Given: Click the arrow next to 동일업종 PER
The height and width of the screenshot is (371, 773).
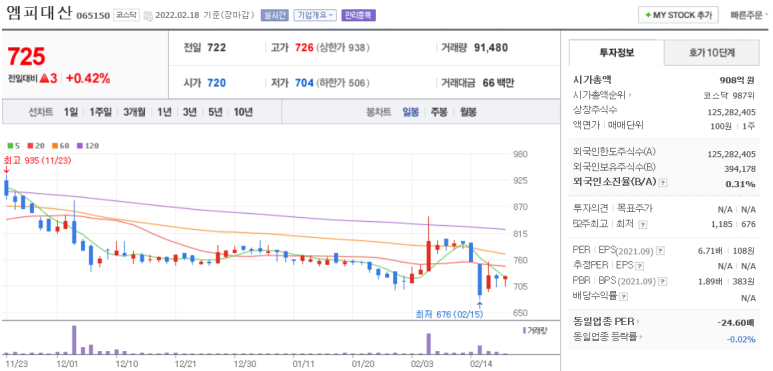Looking at the screenshot, I should (638, 322).
